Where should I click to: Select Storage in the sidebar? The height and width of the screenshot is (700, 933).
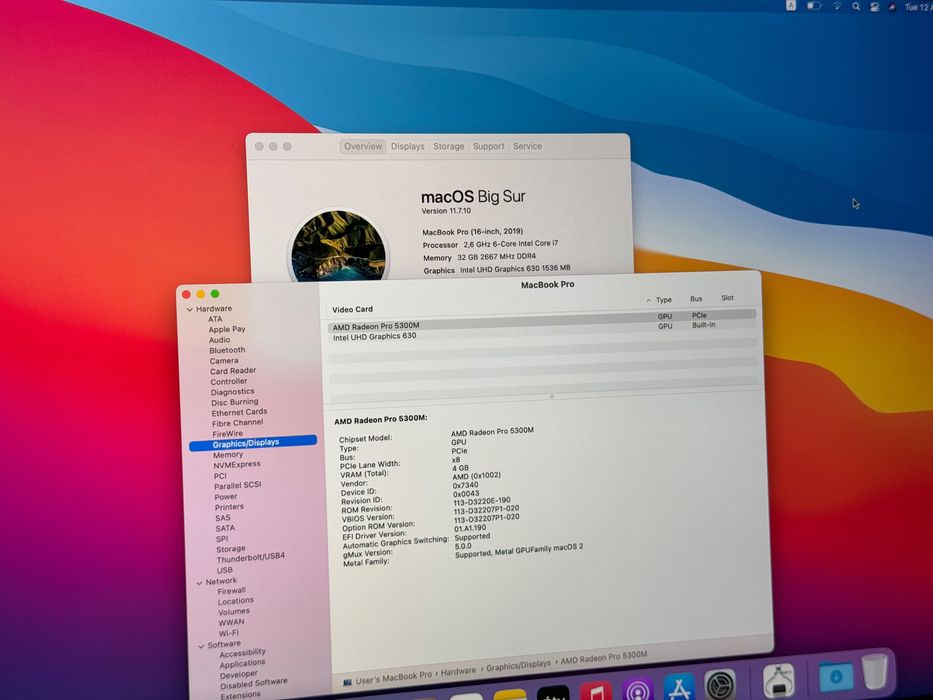point(231,549)
